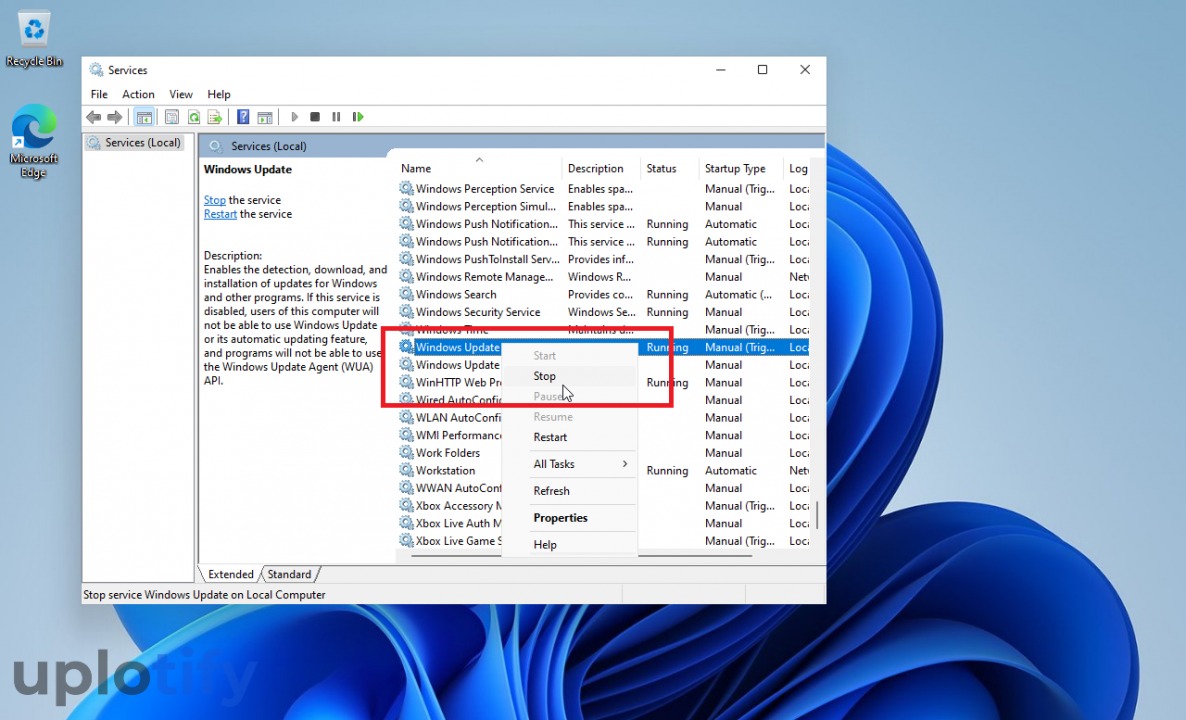
Task: Switch to the Standard tab
Action: (x=290, y=574)
